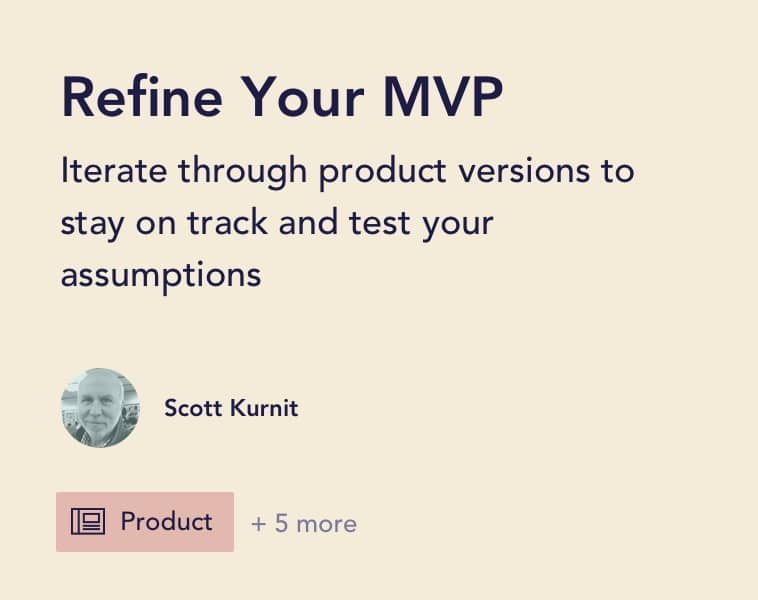Click the plus sign before "5 more"

259,524
